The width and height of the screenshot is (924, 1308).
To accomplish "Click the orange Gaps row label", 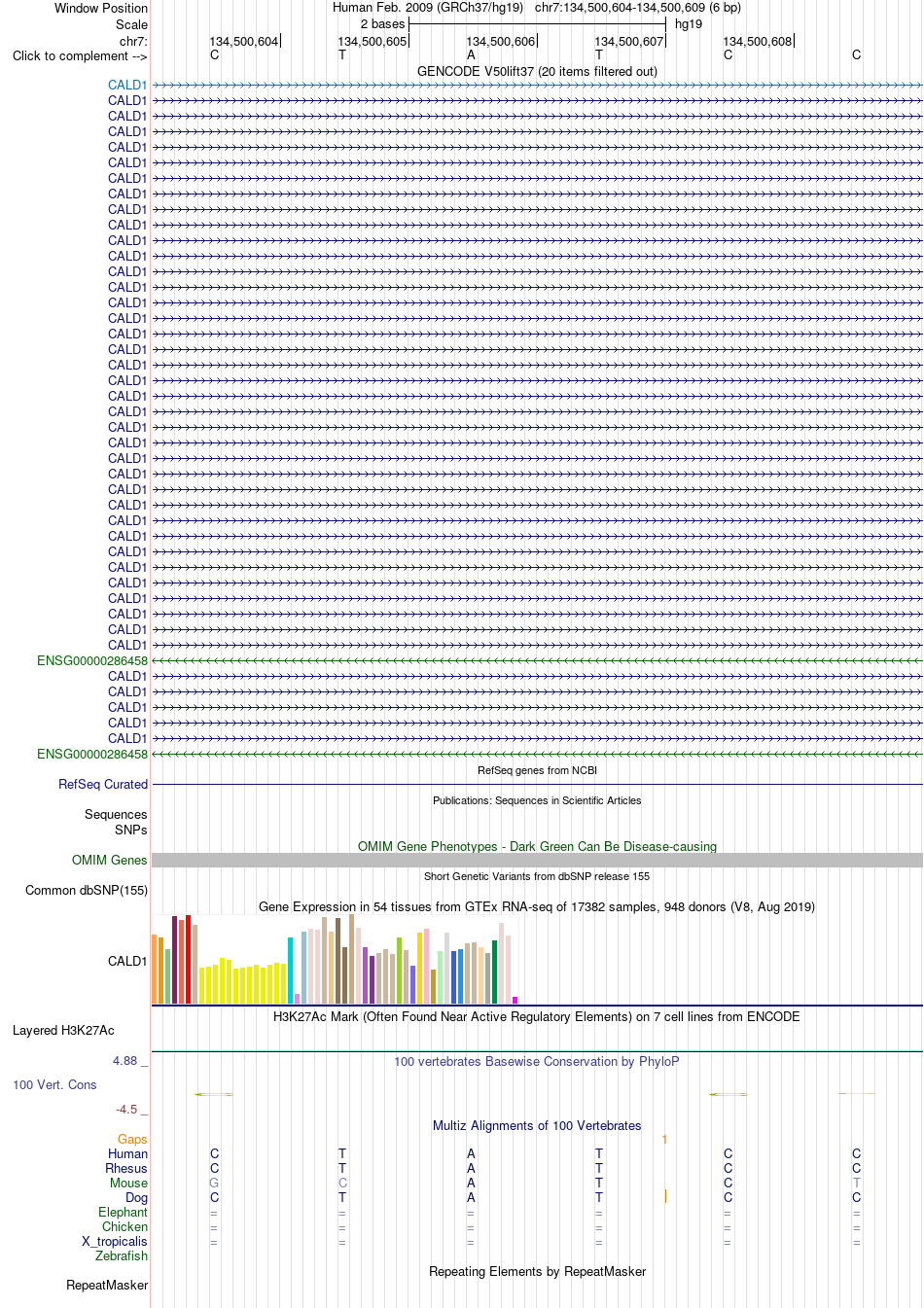I will click(x=132, y=1140).
